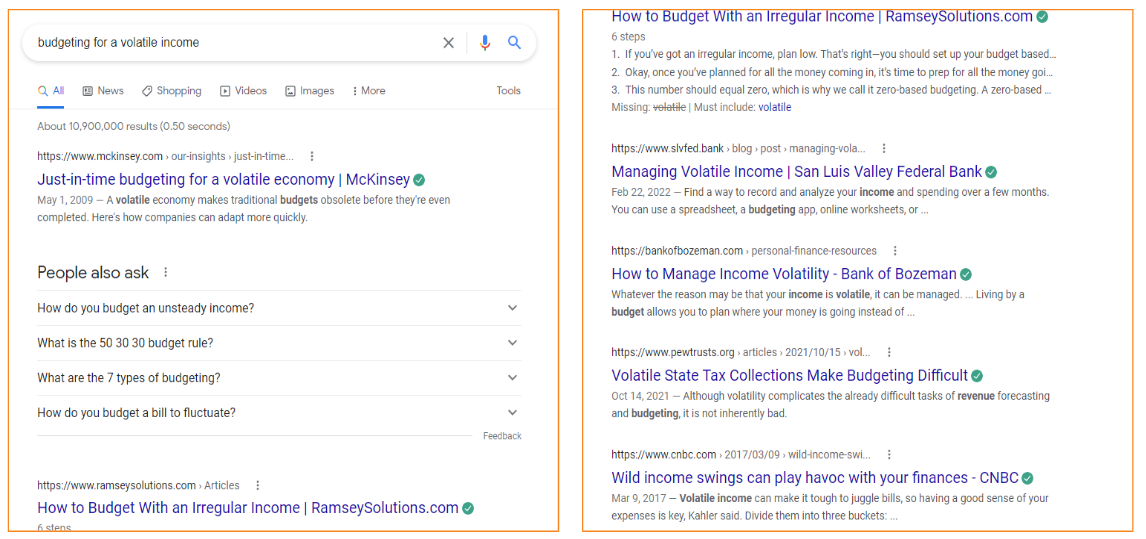Open options for the bankofbozeman.com result

pos(895,251)
